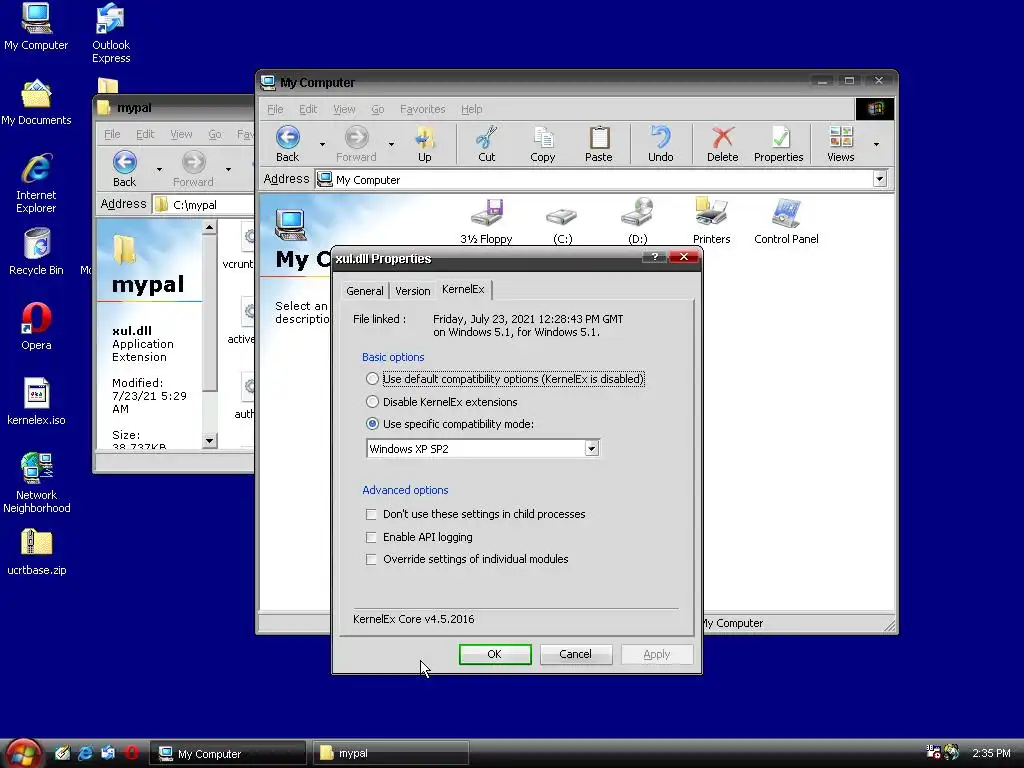
Task: Click the Up folder icon in My Computer
Action: [424, 144]
